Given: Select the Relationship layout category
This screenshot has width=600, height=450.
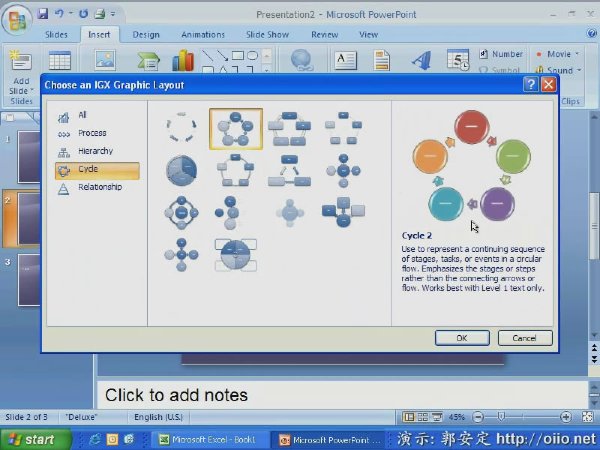Looking at the screenshot, I should [97, 188].
